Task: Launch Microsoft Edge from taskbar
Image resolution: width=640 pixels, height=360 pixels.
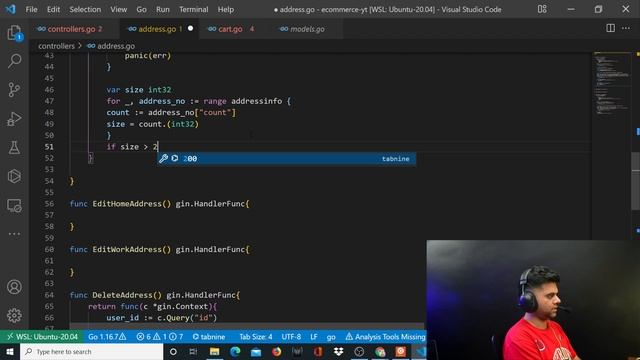Action: click(x=235, y=351)
